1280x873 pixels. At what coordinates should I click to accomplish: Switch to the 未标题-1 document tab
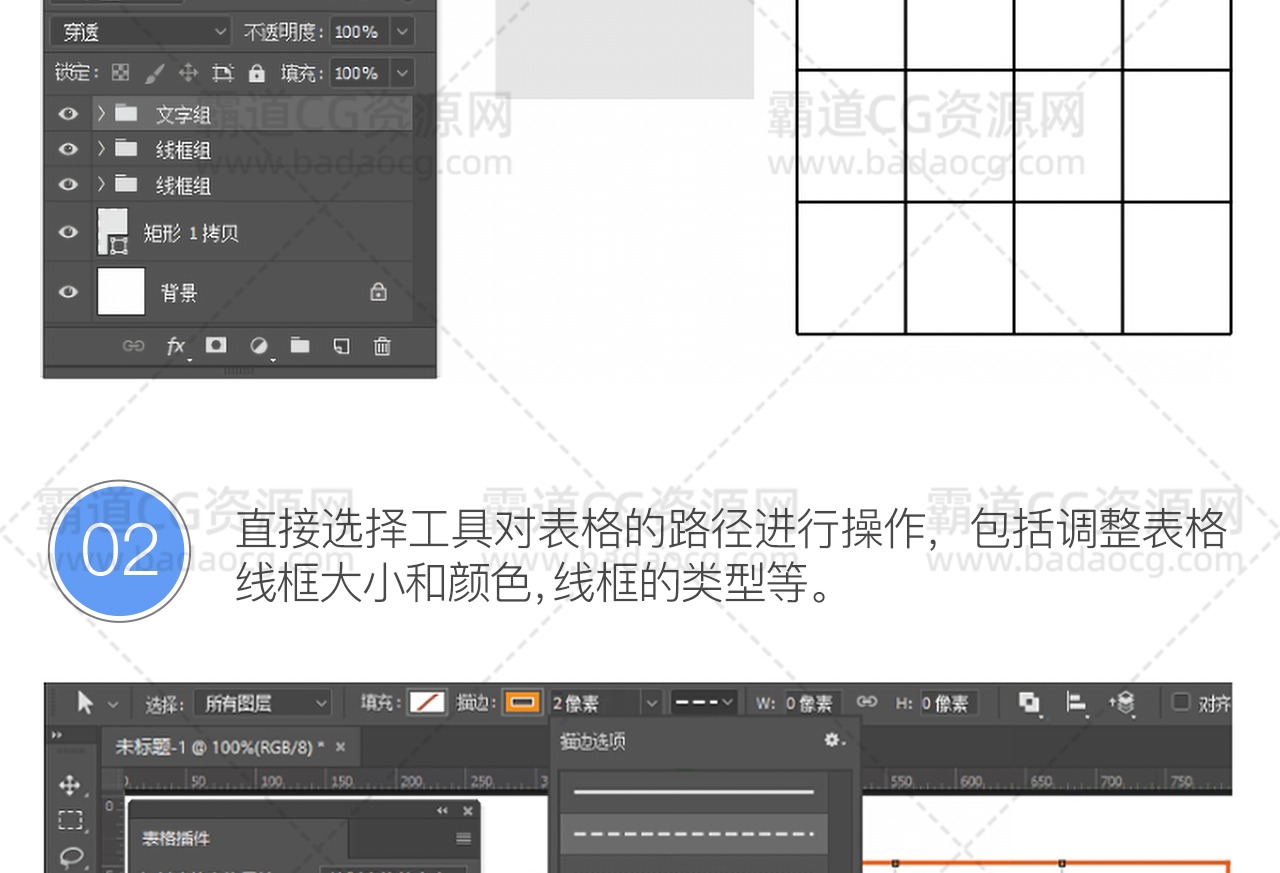tap(219, 747)
